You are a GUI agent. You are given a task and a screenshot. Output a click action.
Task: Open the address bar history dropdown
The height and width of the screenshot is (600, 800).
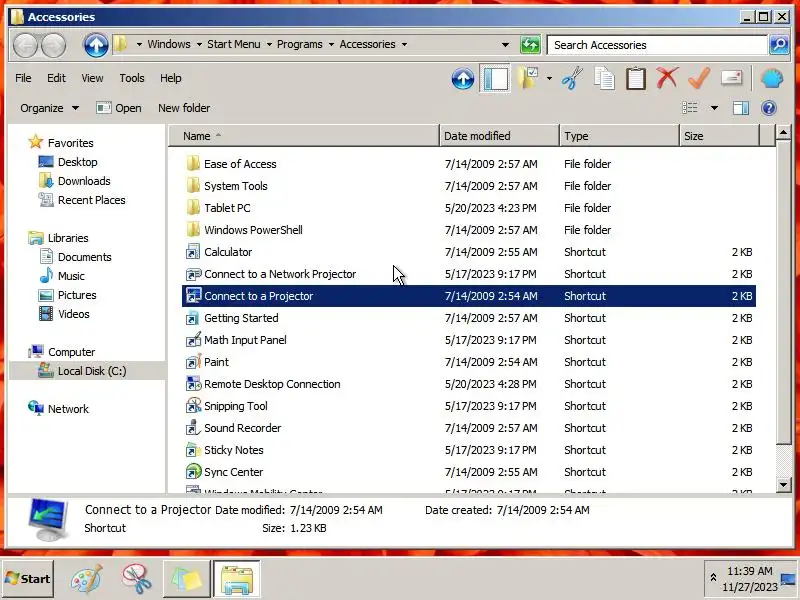pyautogui.click(x=505, y=45)
